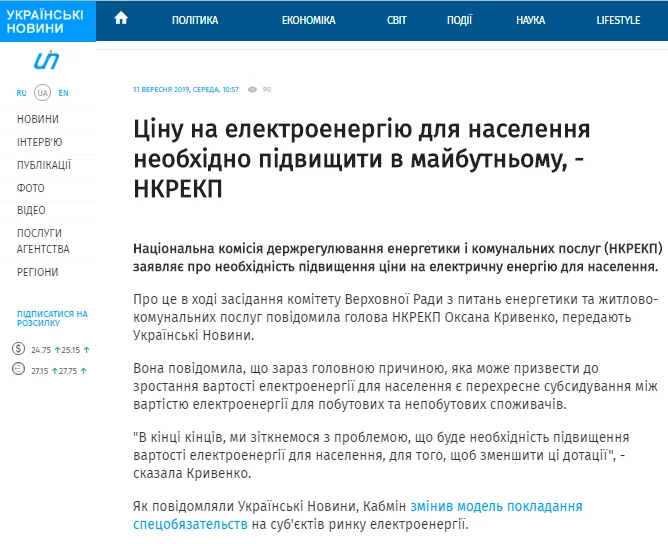The image size is (668, 544).
Task: Open ВІДЕО in the sidebar
Action: pyautogui.click(x=31, y=210)
